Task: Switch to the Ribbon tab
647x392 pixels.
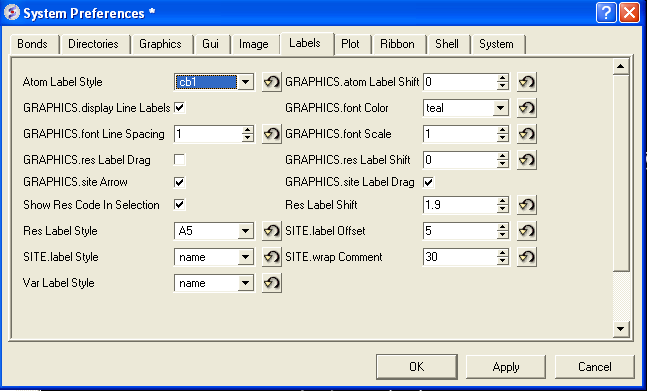Action: point(397,44)
